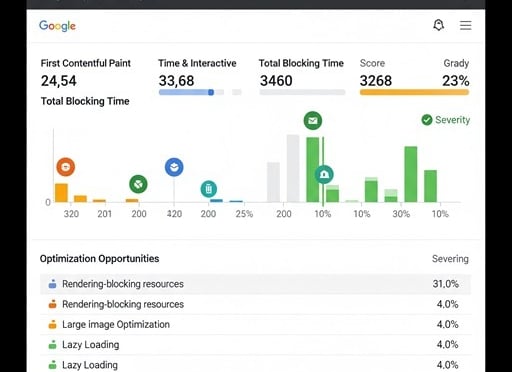Click the Grady value 23%

click(456, 81)
